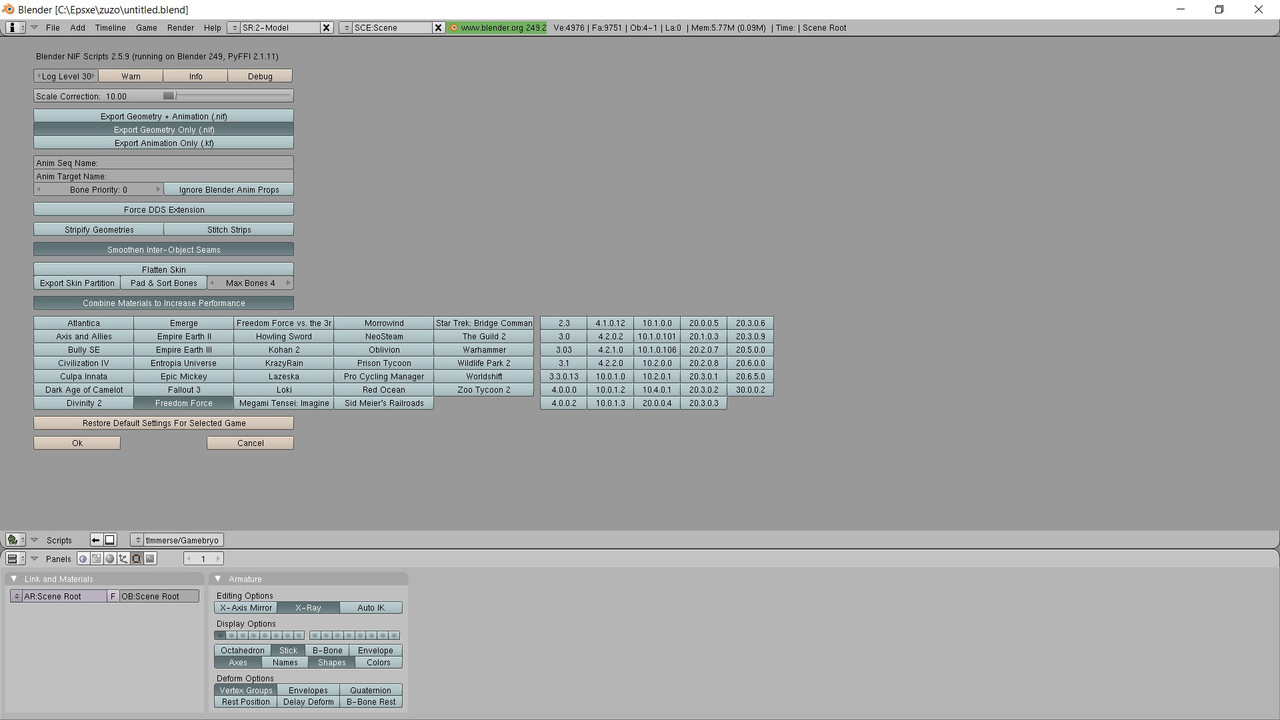Viewport: 1280px width, 720px height.
Task: Delete the SR:2-Model screen with X
Action: (326, 28)
